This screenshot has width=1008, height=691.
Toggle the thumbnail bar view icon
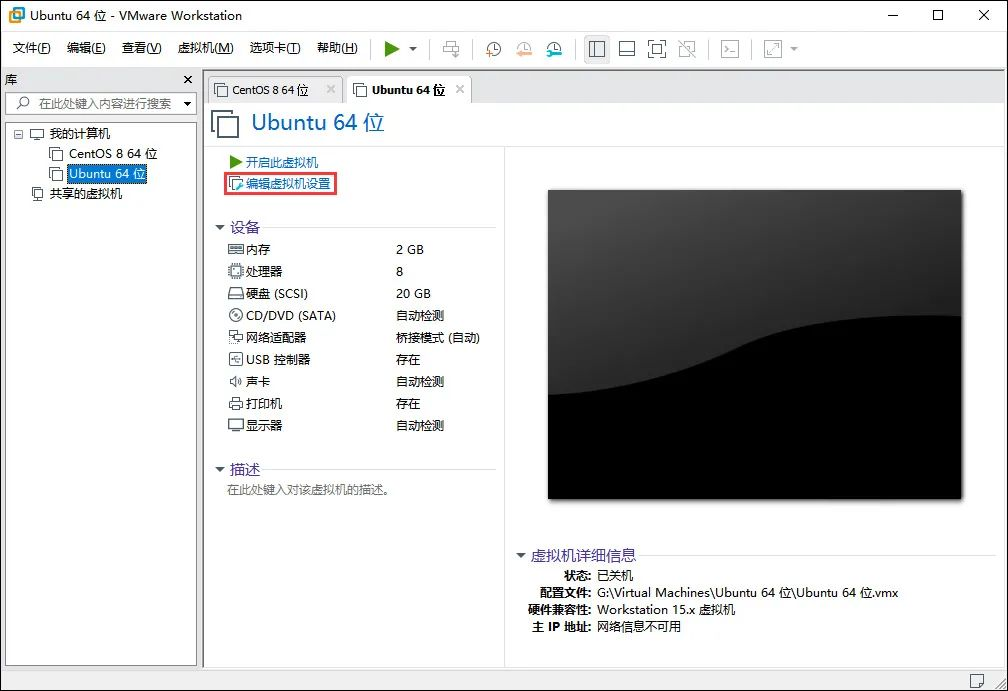pos(627,49)
